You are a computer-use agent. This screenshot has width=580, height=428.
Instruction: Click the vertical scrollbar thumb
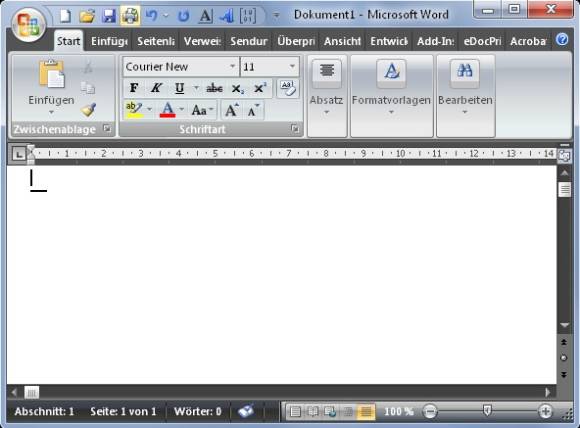pyautogui.click(x=564, y=190)
